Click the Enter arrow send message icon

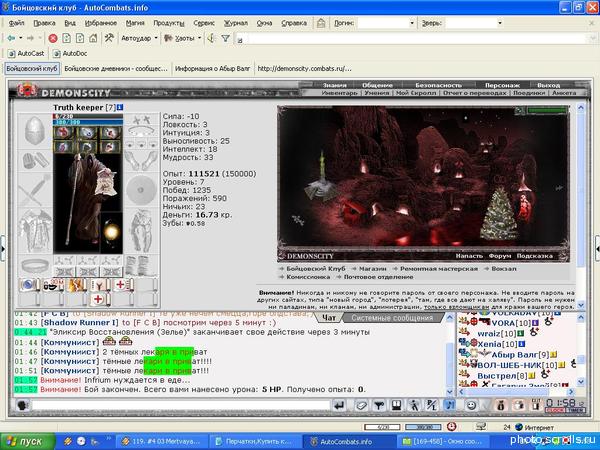339,405
